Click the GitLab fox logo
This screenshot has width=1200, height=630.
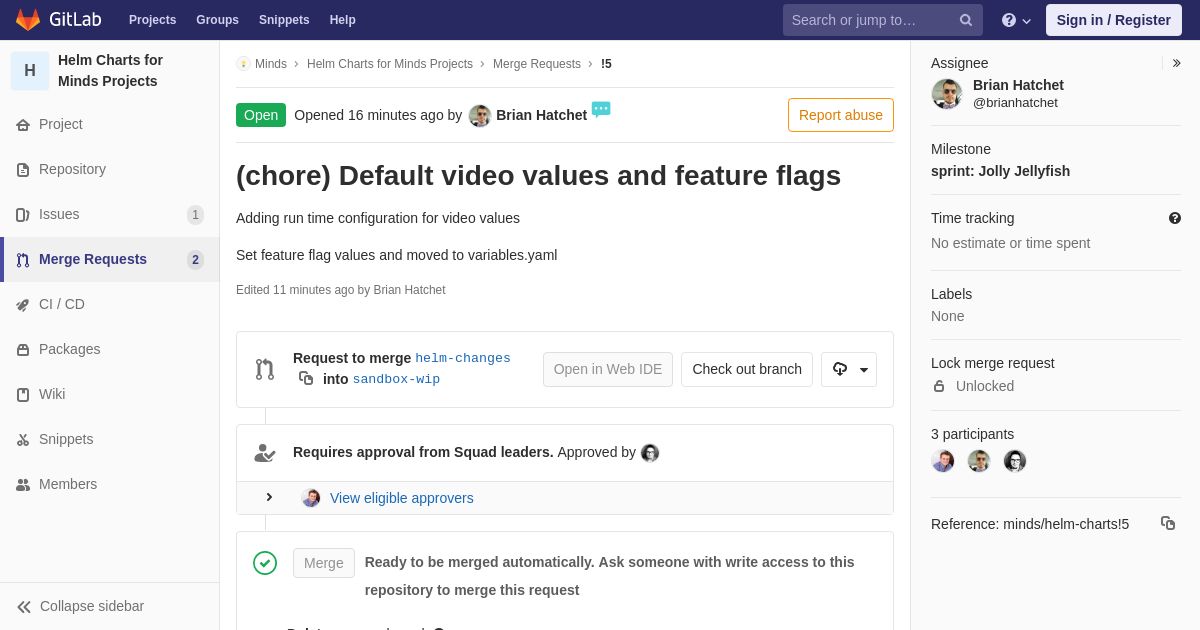(28, 20)
